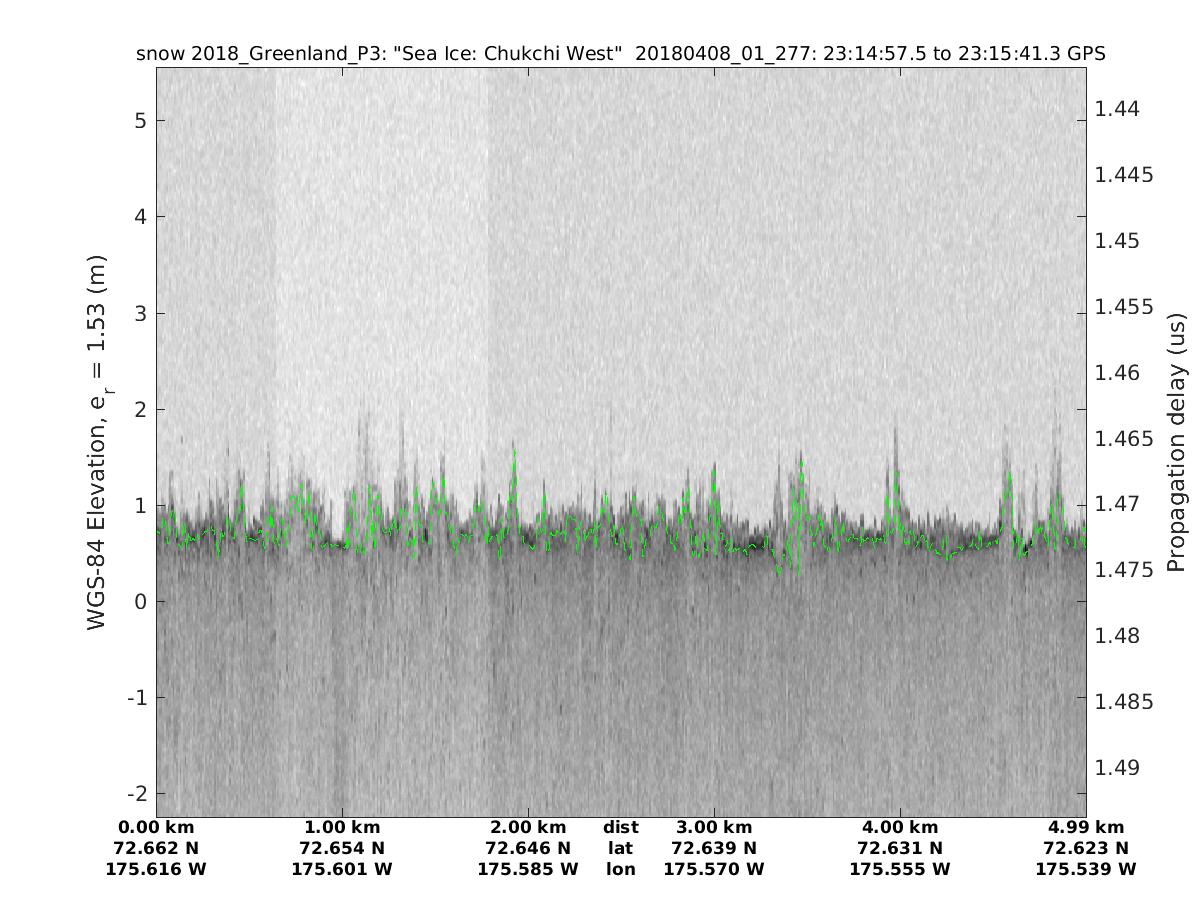Click the elevation tick label 5
This screenshot has width=1200, height=900.
point(141,121)
